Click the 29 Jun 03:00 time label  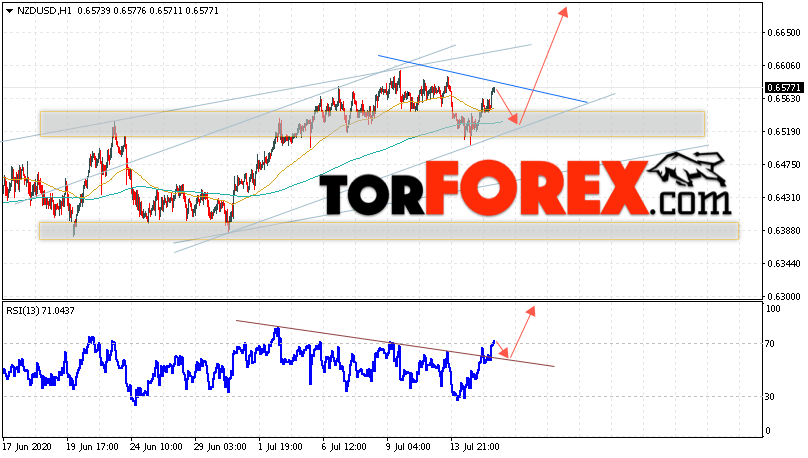pos(220,447)
